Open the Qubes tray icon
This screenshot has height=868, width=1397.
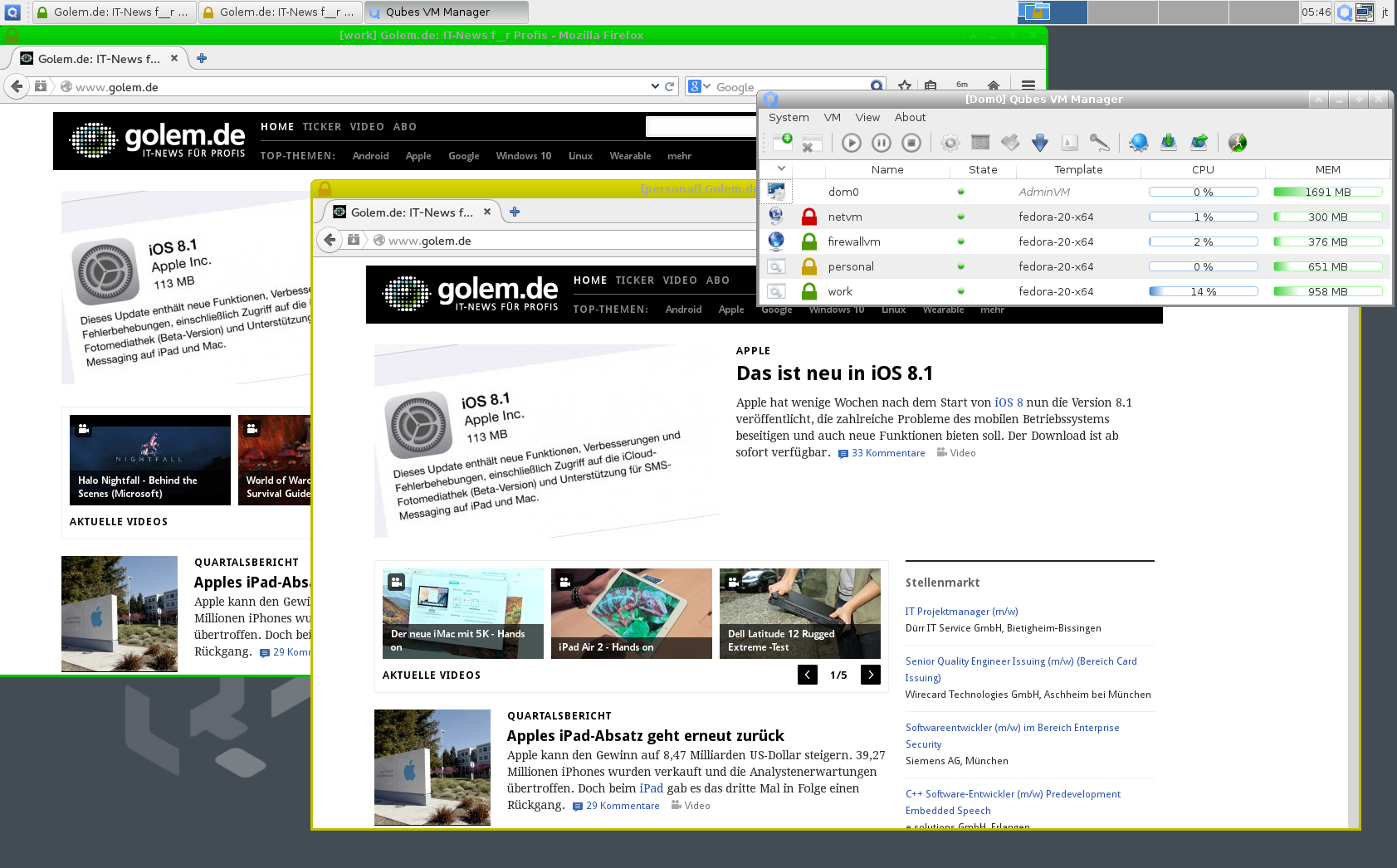point(1346,12)
